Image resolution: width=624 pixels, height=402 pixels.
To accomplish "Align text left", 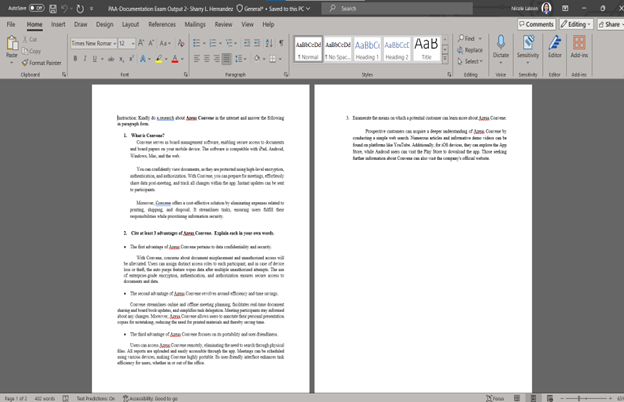I will pos(197,59).
